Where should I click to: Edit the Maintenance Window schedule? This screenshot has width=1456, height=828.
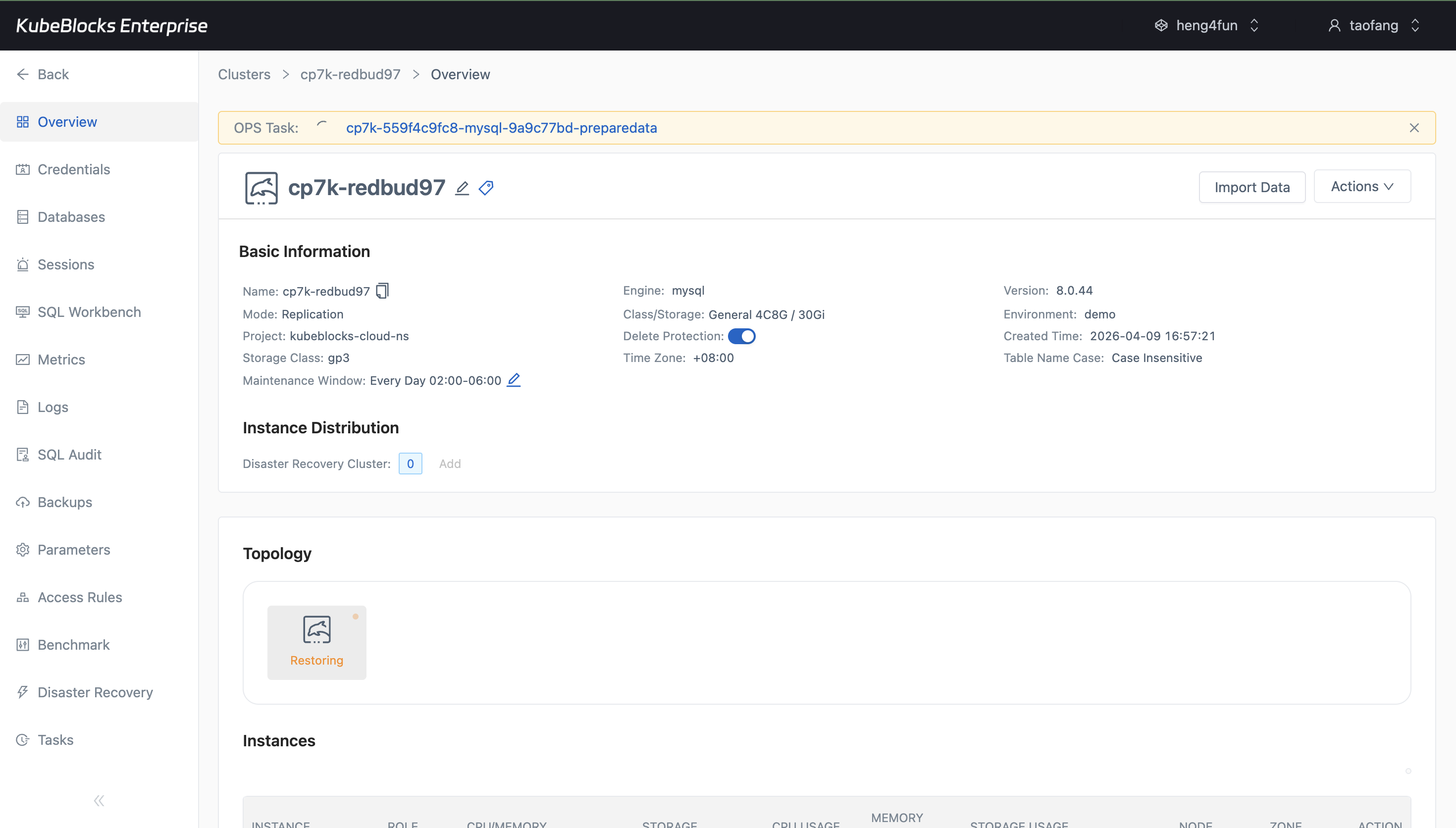[514, 380]
